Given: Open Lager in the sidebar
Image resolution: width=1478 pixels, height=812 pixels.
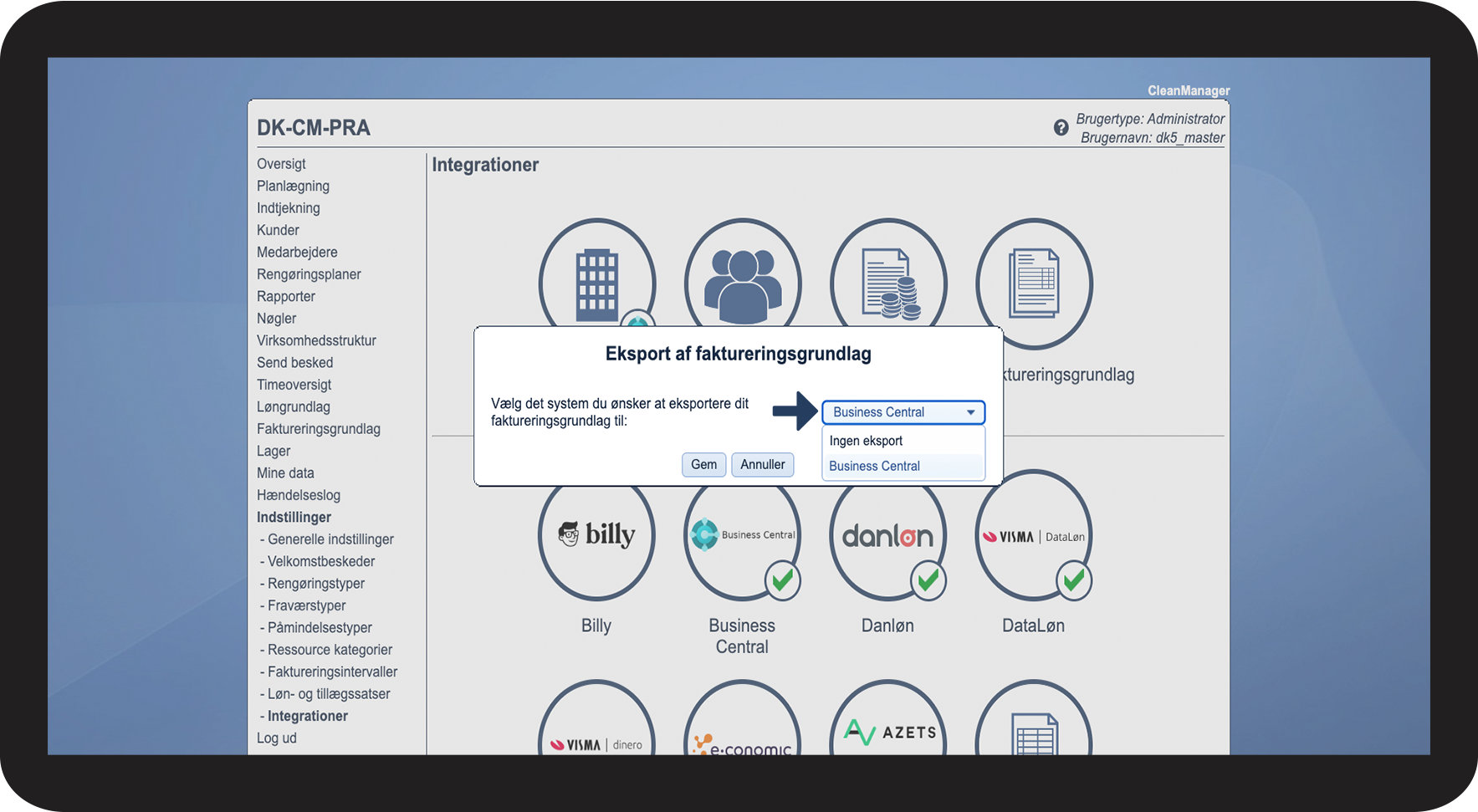Looking at the screenshot, I should (x=274, y=451).
